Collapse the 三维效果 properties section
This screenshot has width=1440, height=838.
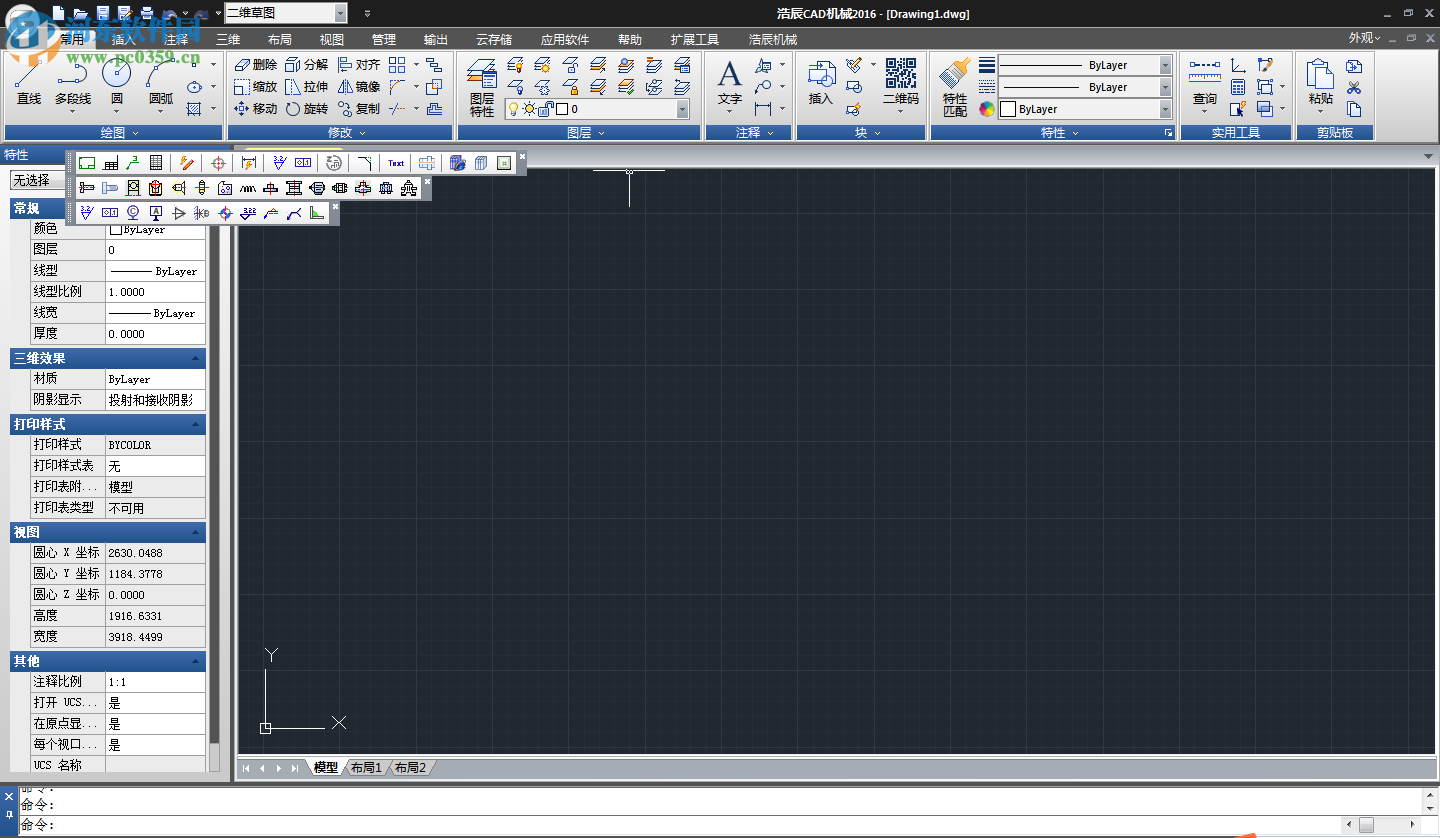pyautogui.click(x=197, y=358)
